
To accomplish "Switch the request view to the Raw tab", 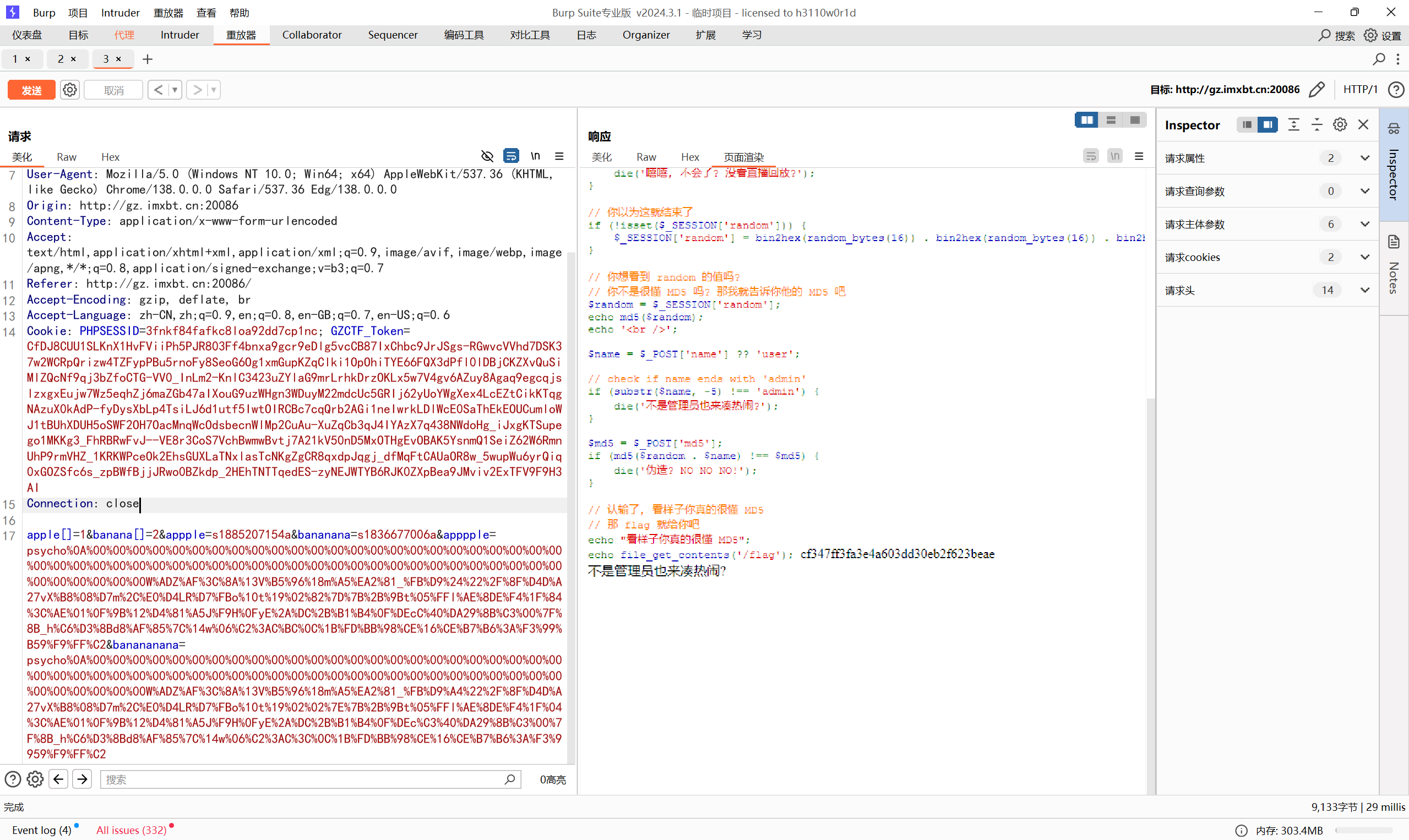I will click(x=66, y=157).
